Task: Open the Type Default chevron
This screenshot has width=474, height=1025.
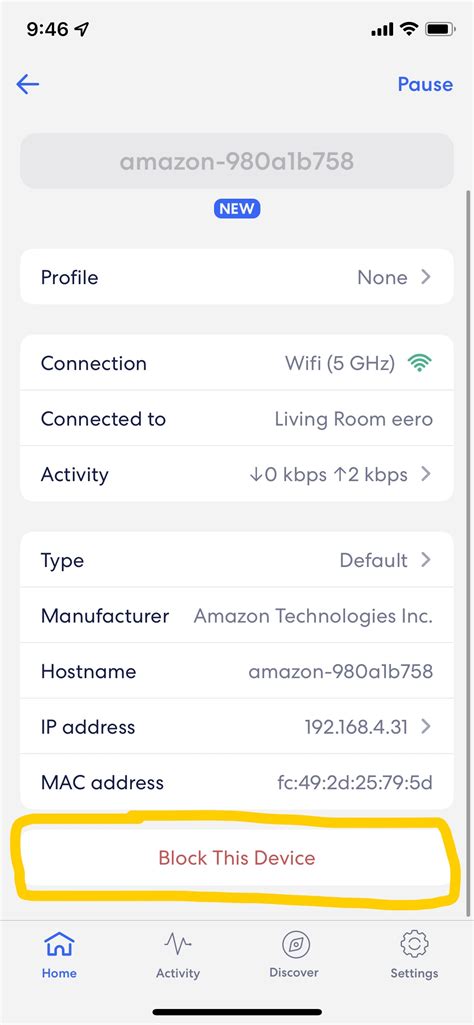Action: pos(426,560)
